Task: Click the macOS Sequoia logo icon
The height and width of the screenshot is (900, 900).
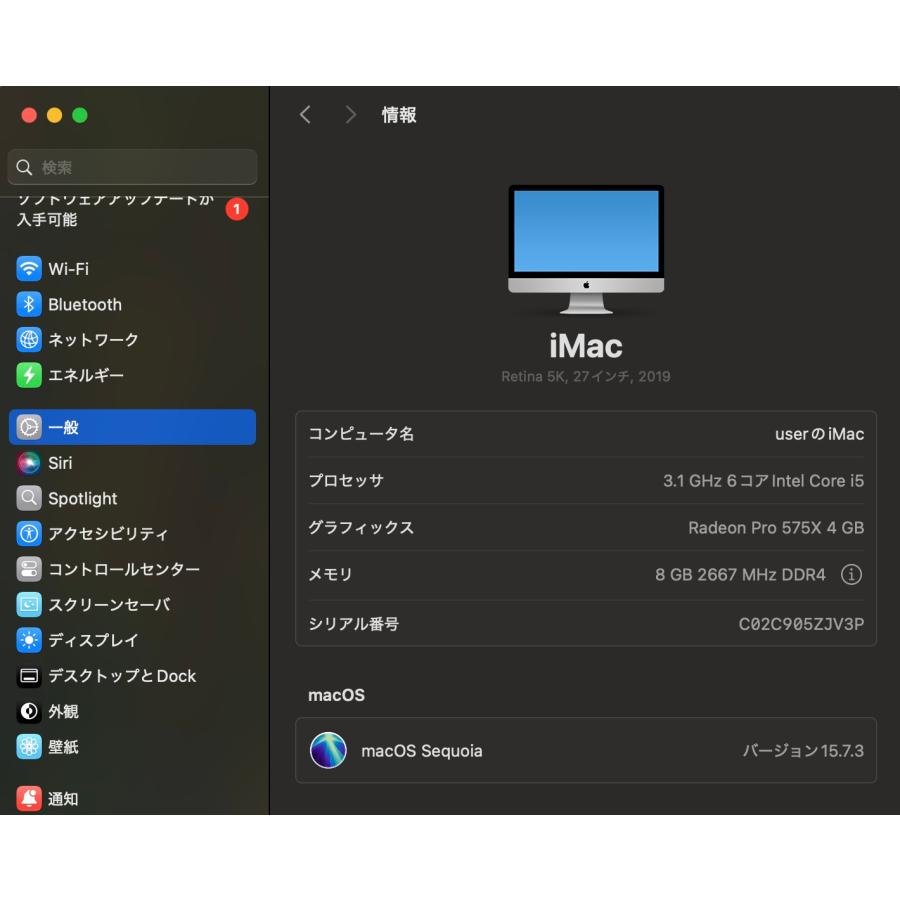Action: (328, 750)
